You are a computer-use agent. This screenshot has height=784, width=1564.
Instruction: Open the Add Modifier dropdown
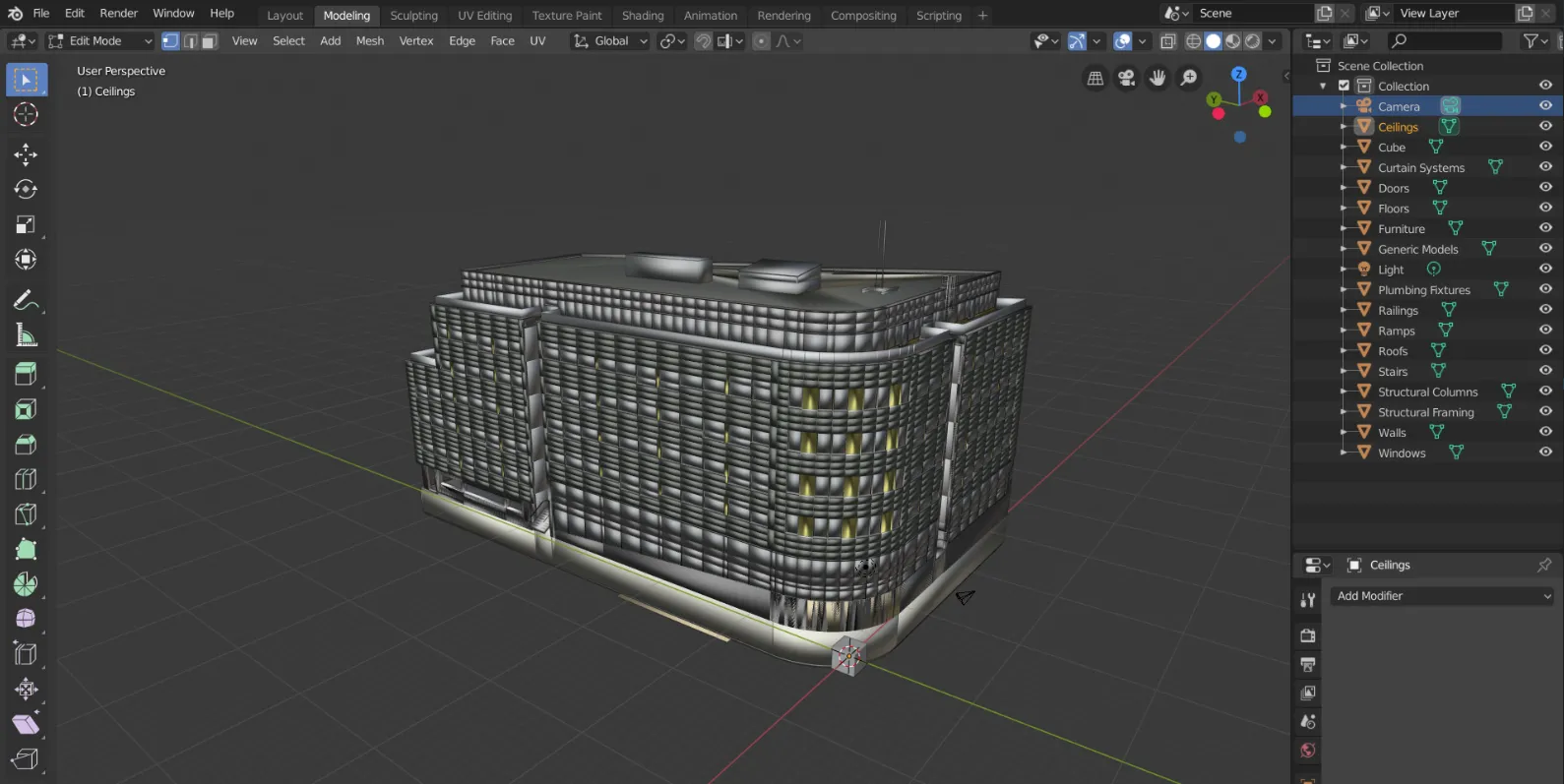pyautogui.click(x=1442, y=596)
